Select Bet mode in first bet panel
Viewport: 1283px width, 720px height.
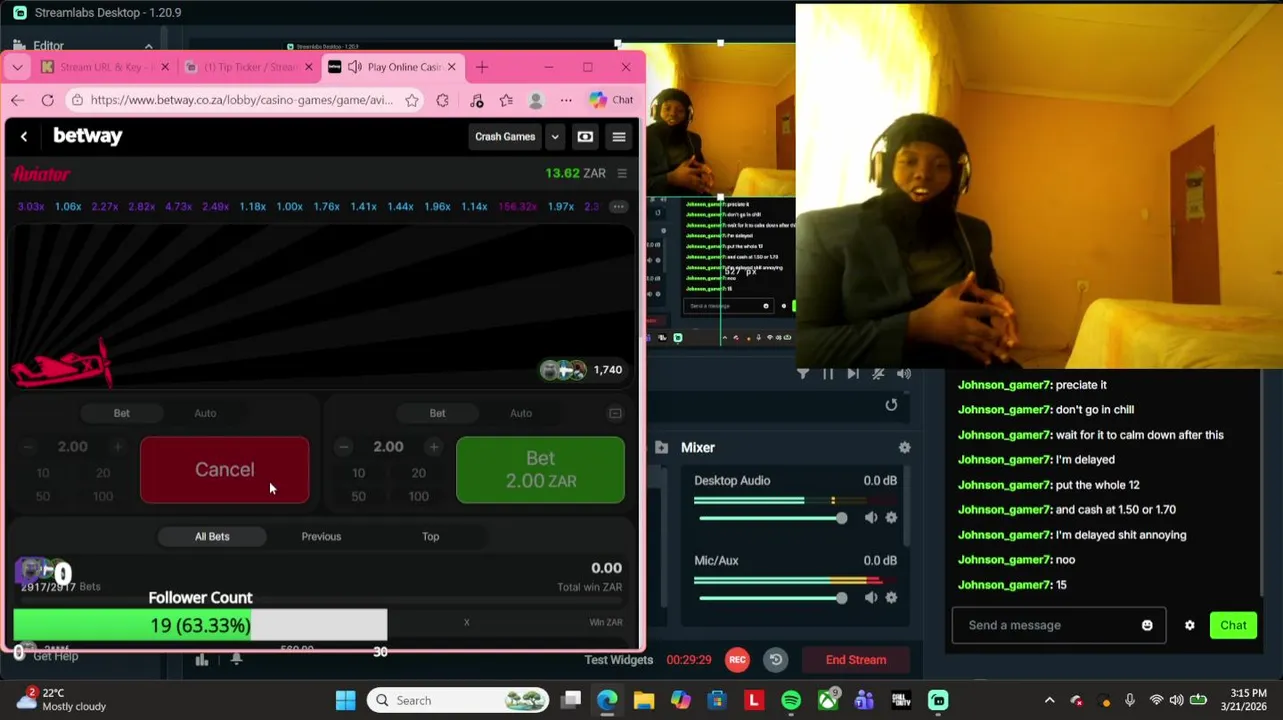pos(121,413)
